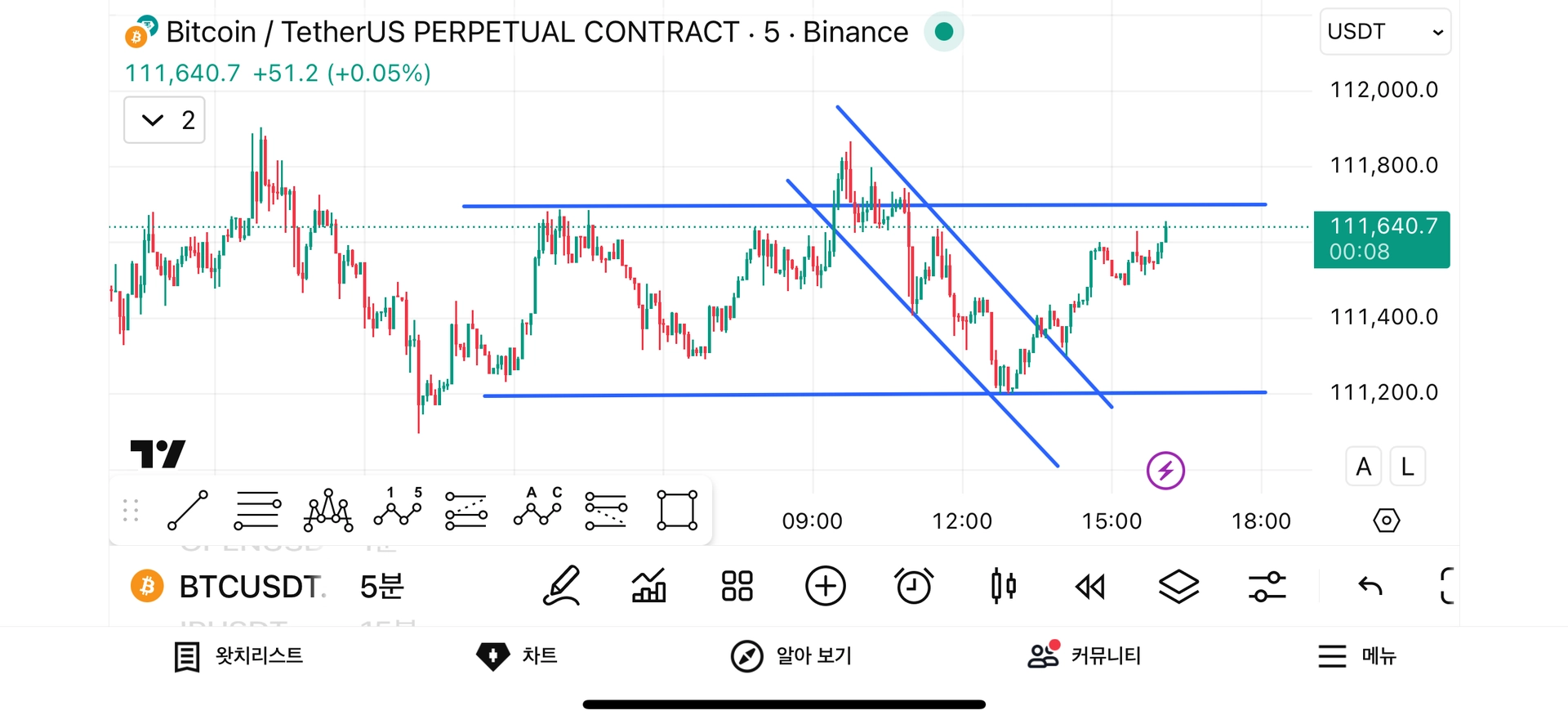Open the 5분 timeframe selector

click(x=381, y=586)
